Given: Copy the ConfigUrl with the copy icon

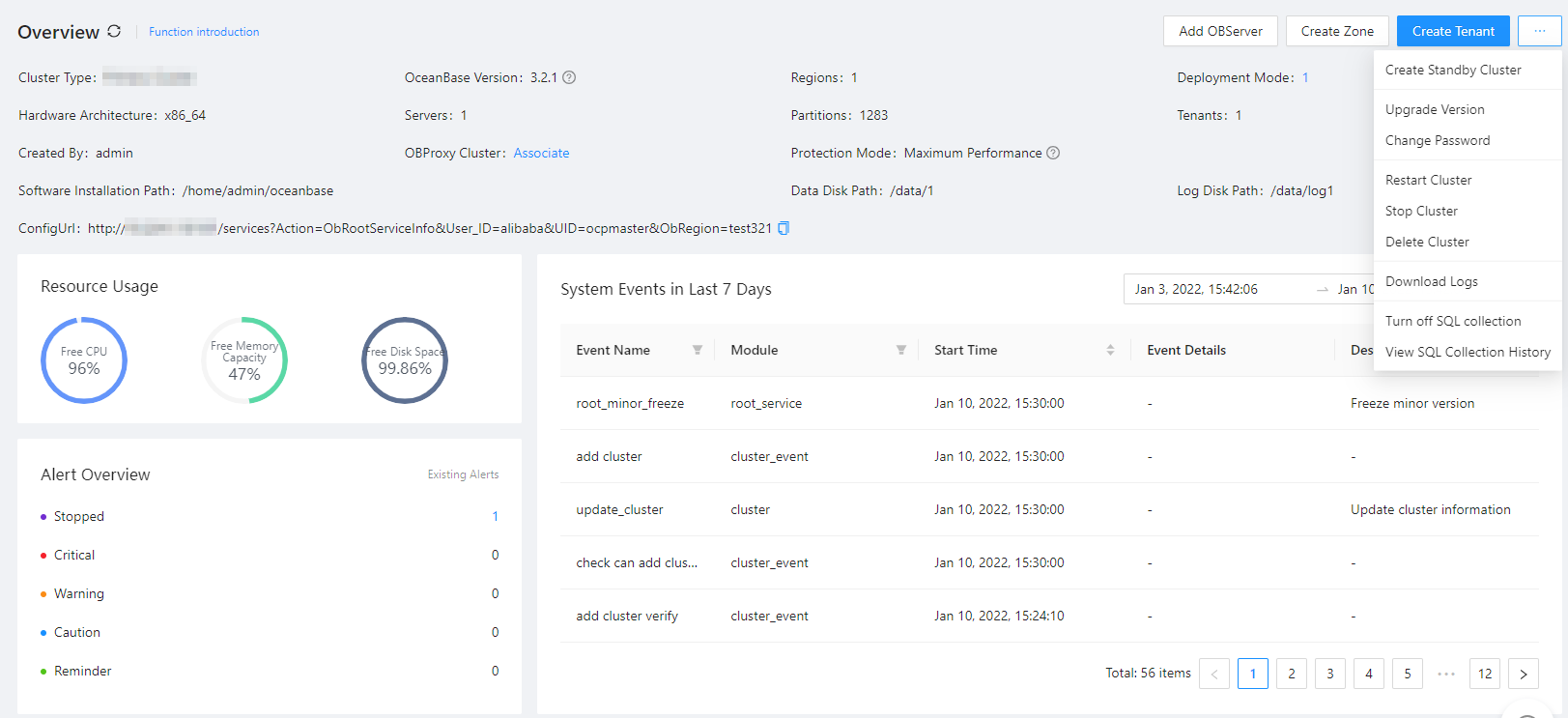Looking at the screenshot, I should (x=784, y=228).
